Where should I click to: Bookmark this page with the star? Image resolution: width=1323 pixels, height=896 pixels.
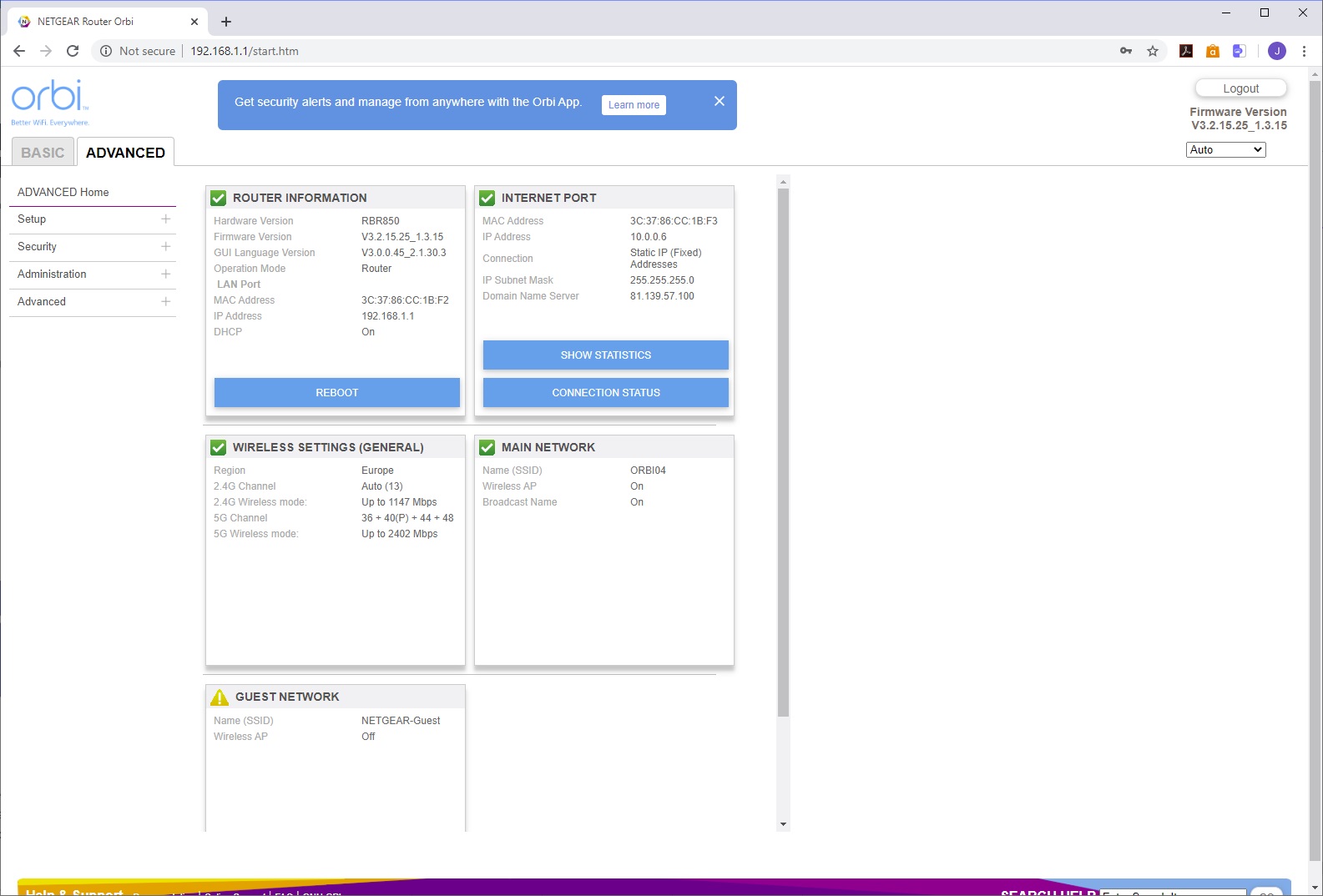click(1153, 51)
